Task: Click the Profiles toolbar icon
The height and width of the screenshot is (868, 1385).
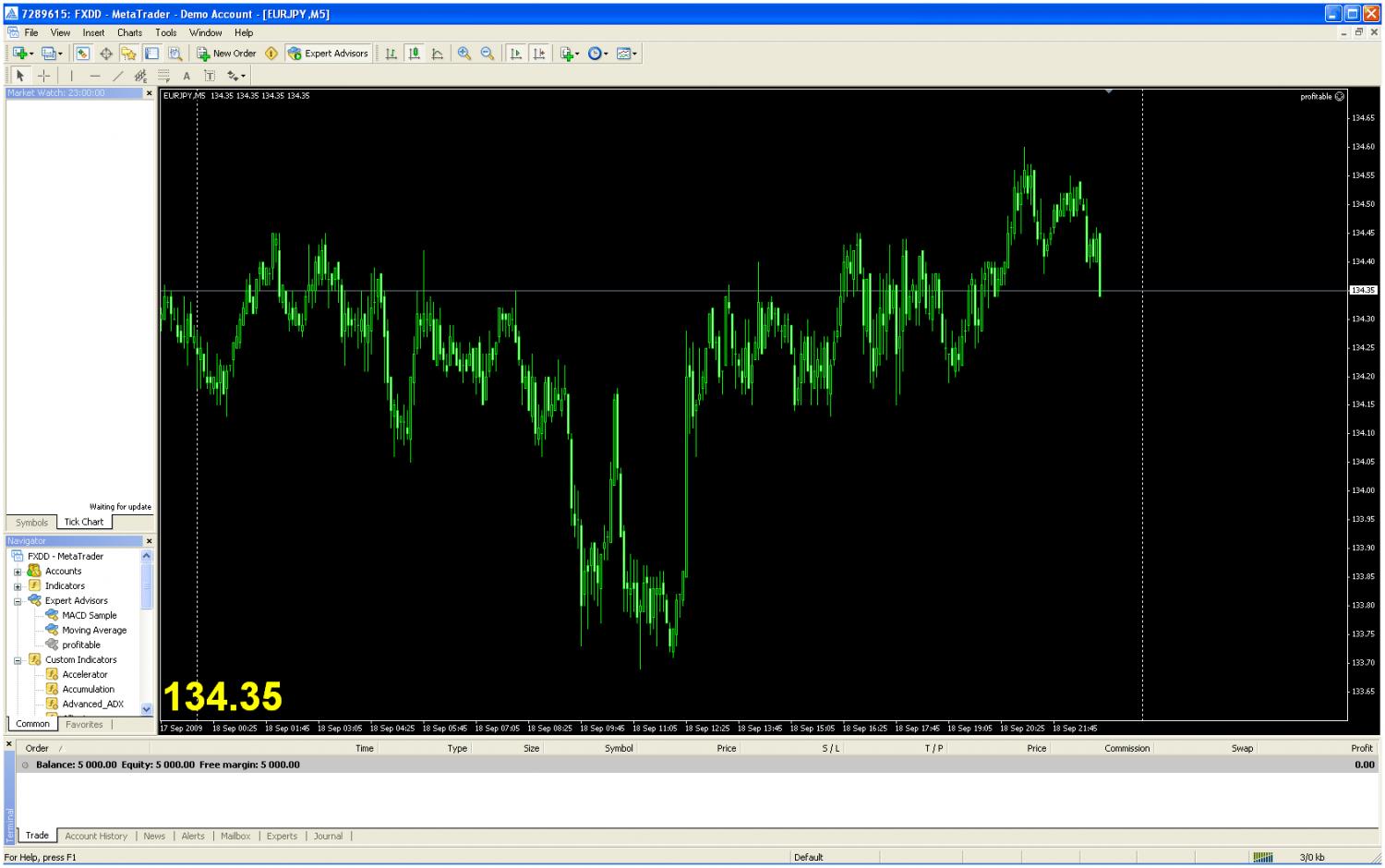Action: [52, 54]
